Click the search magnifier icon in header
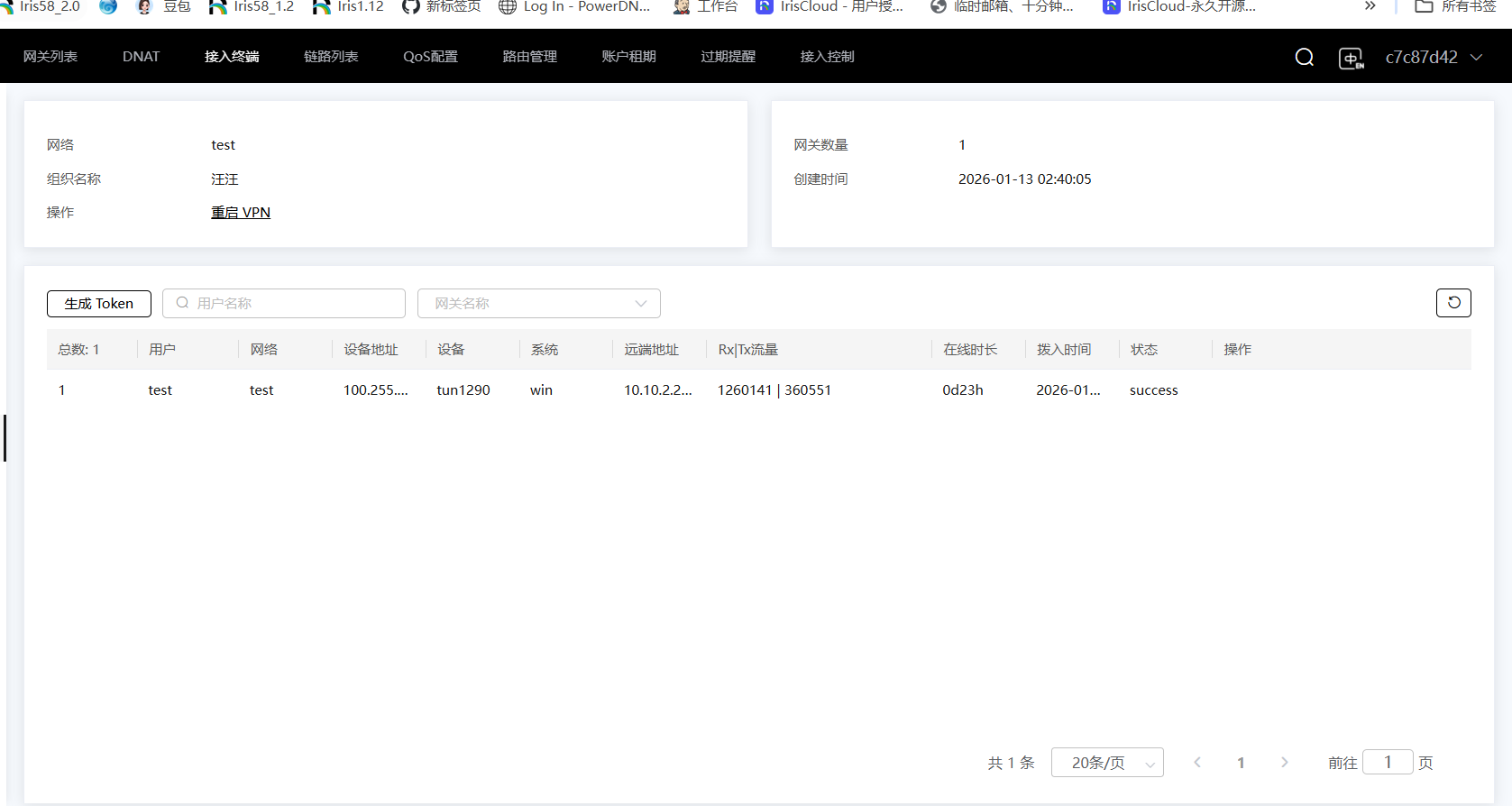Viewport: 1512px width, 806px height. (x=1304, y=57)
